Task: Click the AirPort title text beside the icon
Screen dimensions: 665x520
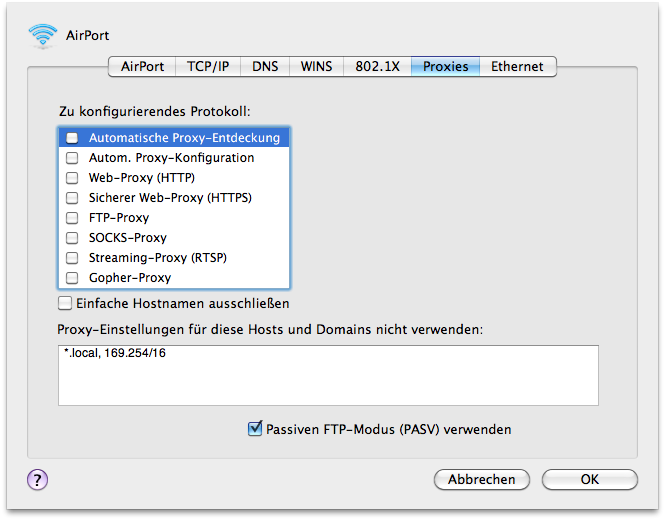Action: (87, 35)
